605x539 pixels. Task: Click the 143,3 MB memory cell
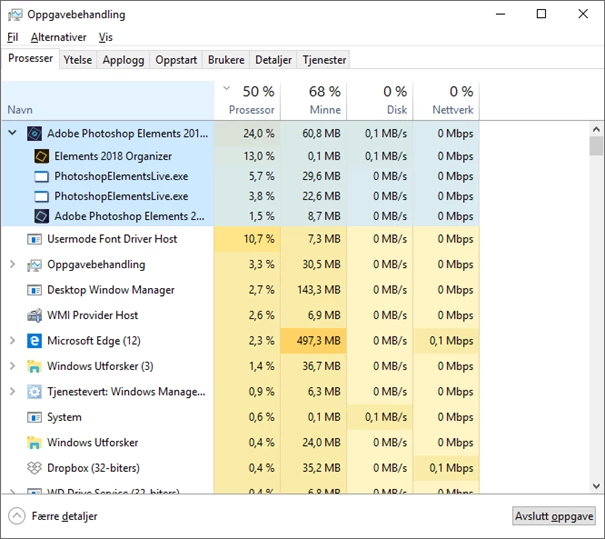tap(314, 290)
